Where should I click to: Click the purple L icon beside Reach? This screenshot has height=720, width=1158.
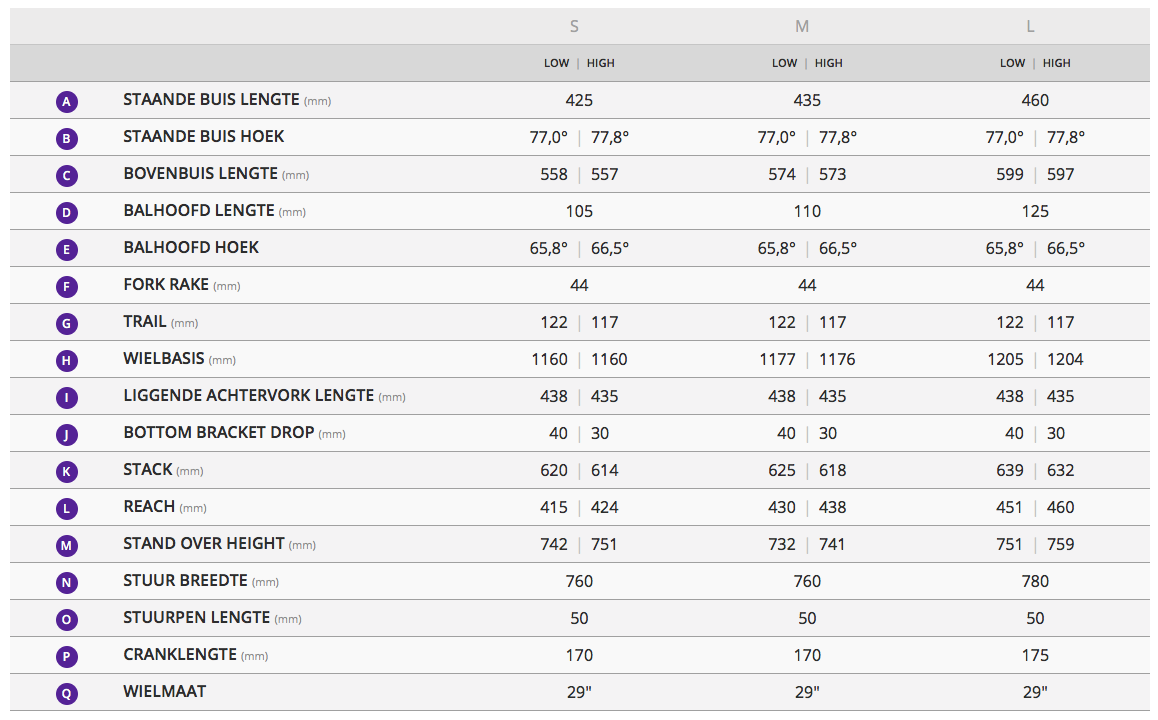[67, 509]
